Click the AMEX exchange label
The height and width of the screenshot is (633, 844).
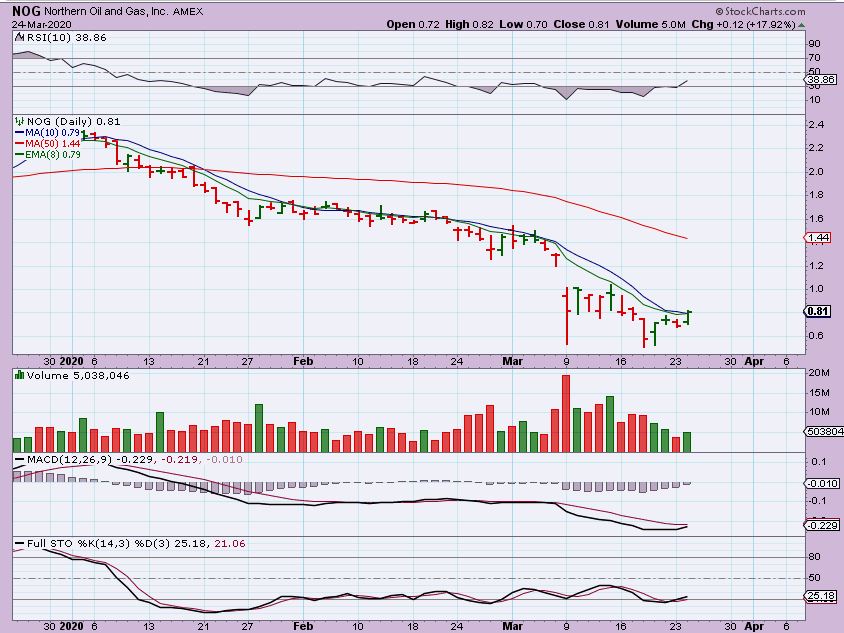(x=188, y=11)
